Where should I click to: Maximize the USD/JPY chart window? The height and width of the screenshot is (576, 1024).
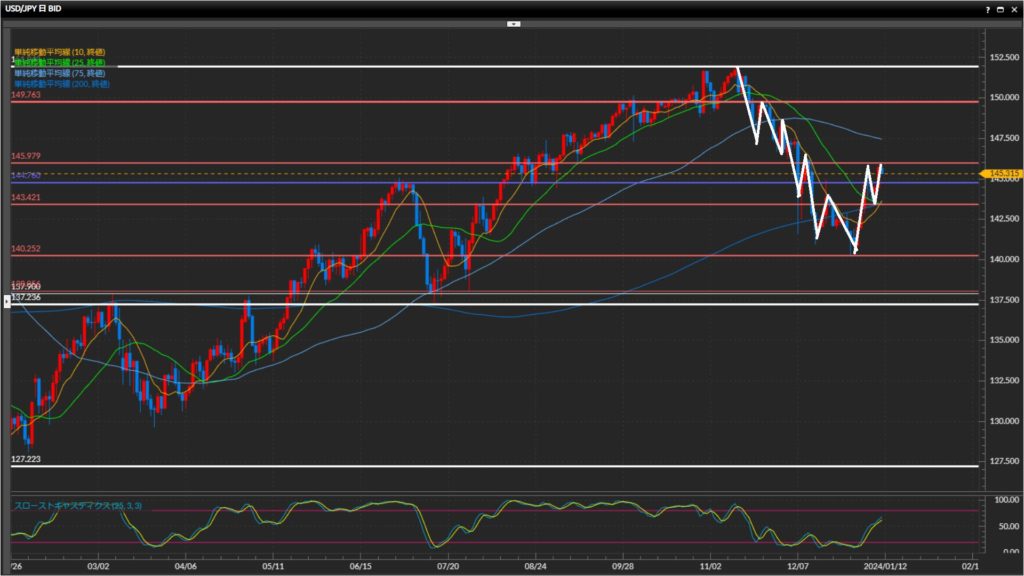[1000, 9]
